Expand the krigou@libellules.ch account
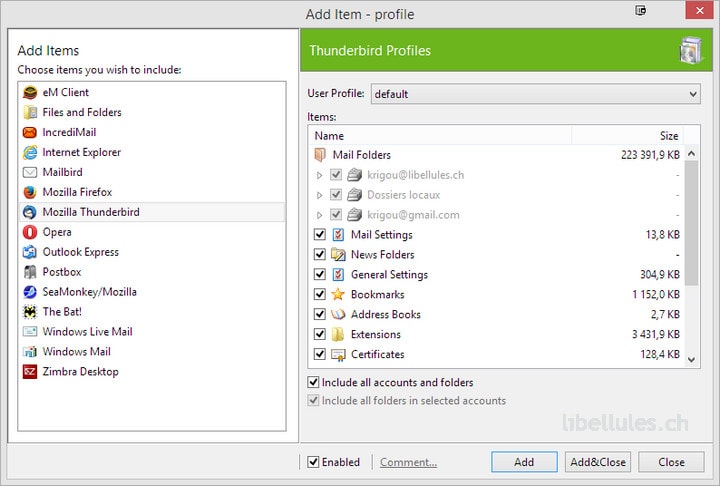The image size is (720, 486). point(319,175)
